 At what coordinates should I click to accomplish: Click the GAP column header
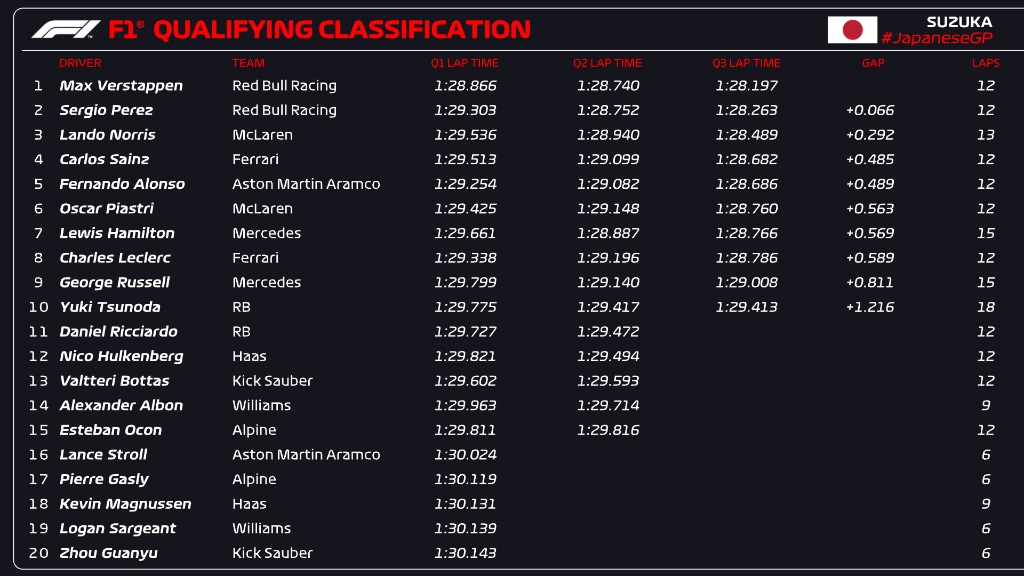tap(873, 63)
